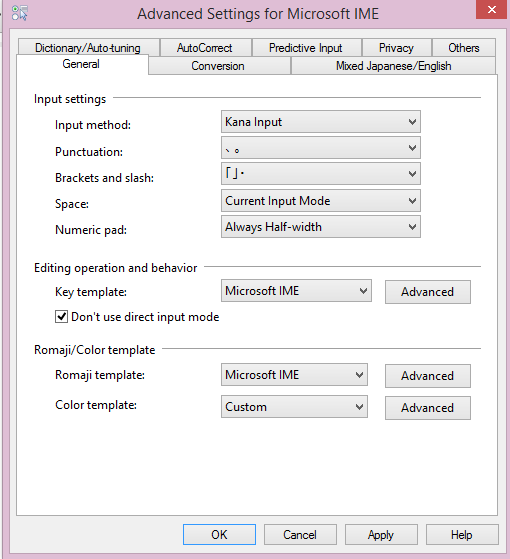Open the AutoCorrect tab
Image resolution: width=510 pixels, height=559 pixels.
tap(205, 47)
